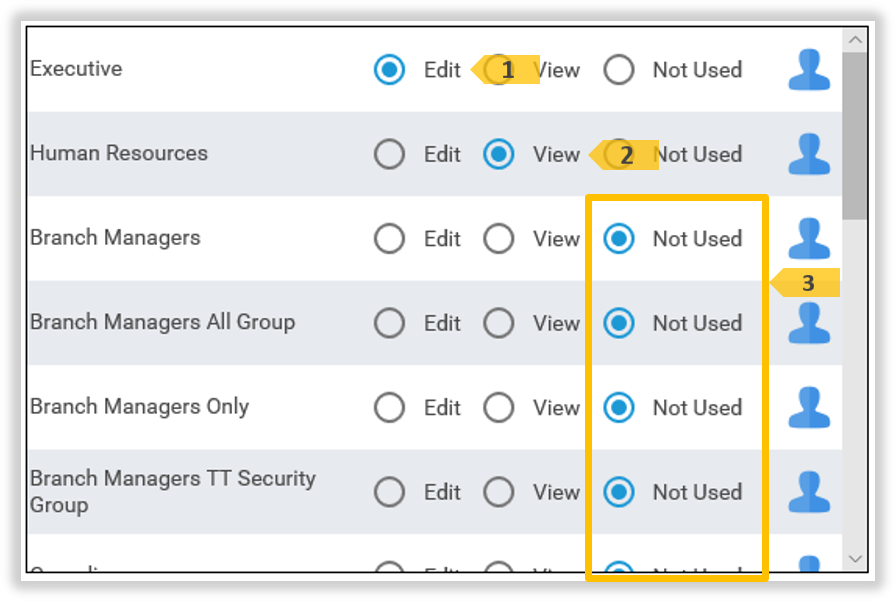Select Edit for Branch Managers TT Security Group

tap(390, 492)
